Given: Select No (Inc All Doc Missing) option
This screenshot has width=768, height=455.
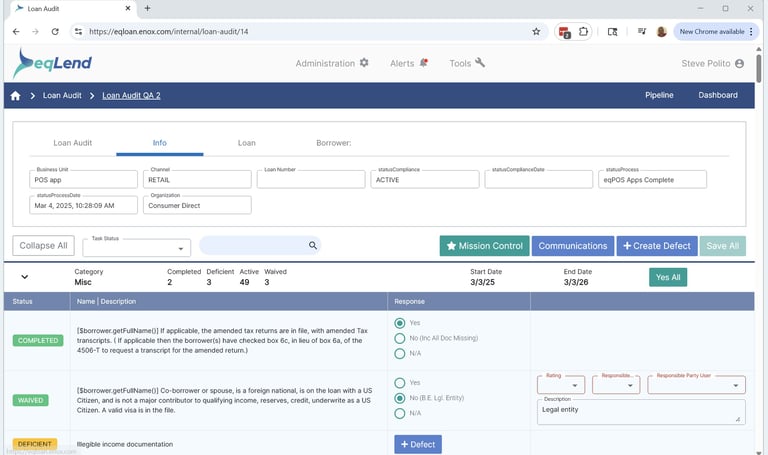Looking at the screenshot, I should 400,338.
